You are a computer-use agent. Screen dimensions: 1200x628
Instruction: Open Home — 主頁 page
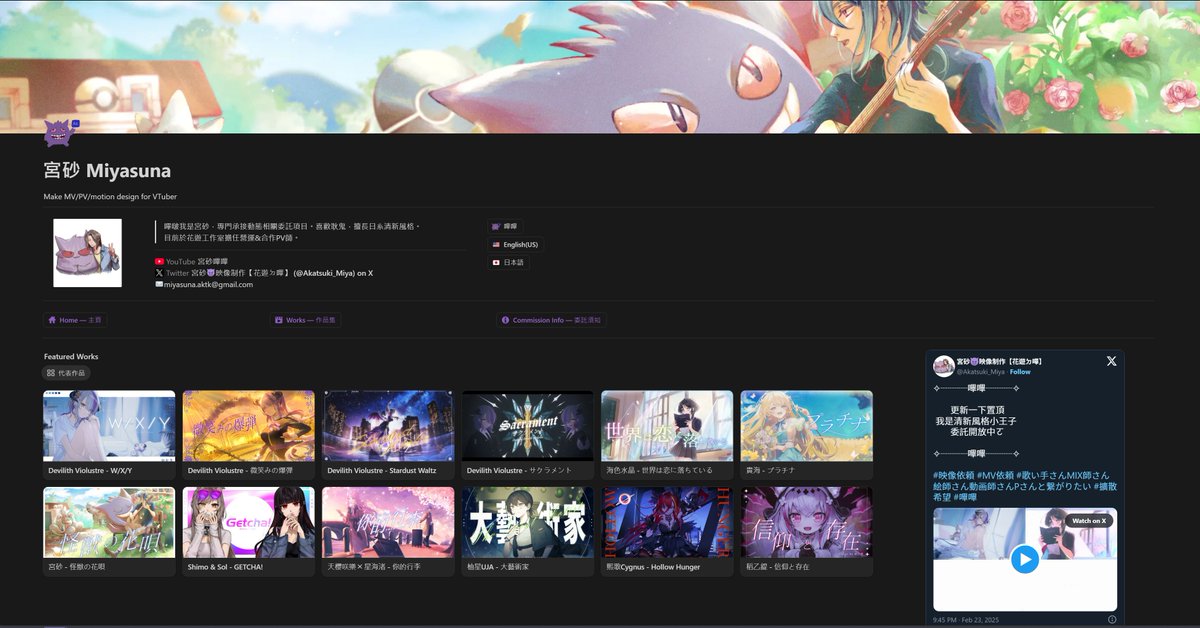tap(75, 320)
